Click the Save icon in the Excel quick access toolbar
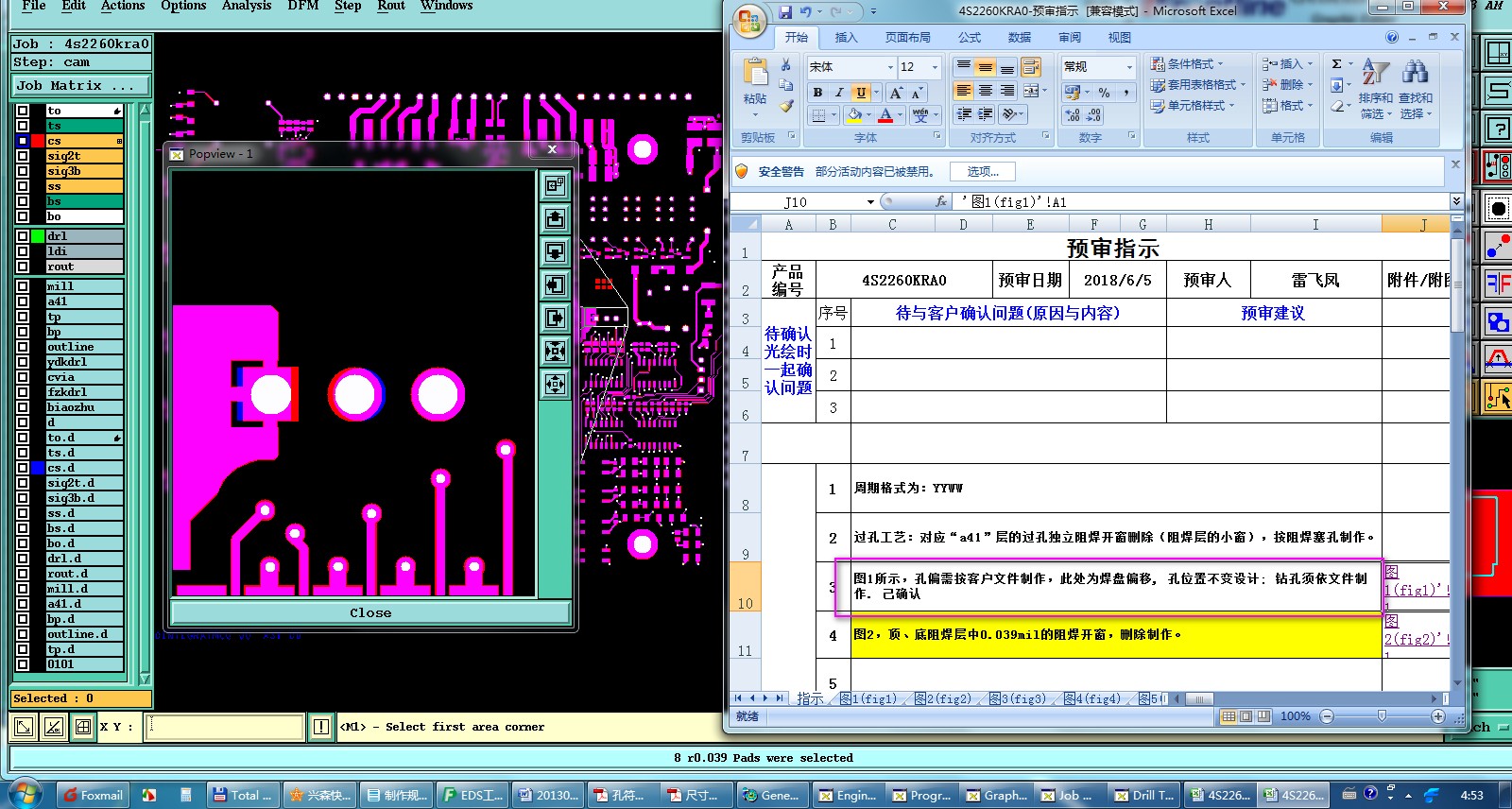 [x=785, y=11]
